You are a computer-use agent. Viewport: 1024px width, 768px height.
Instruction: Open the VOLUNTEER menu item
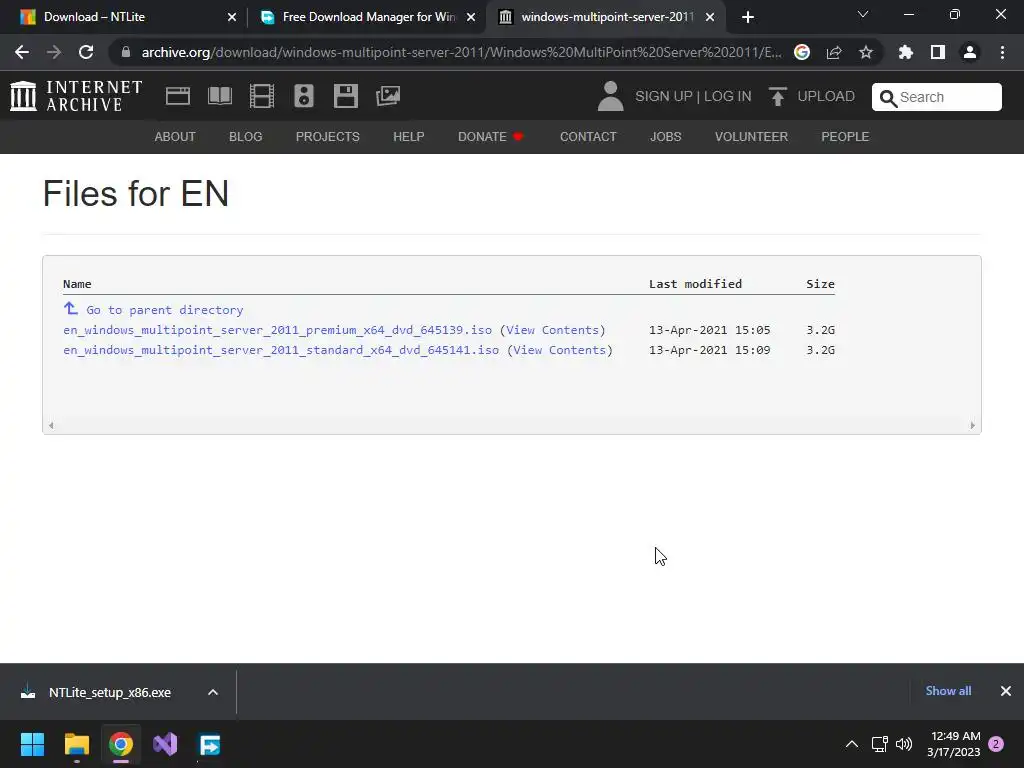tap(751, 136)
